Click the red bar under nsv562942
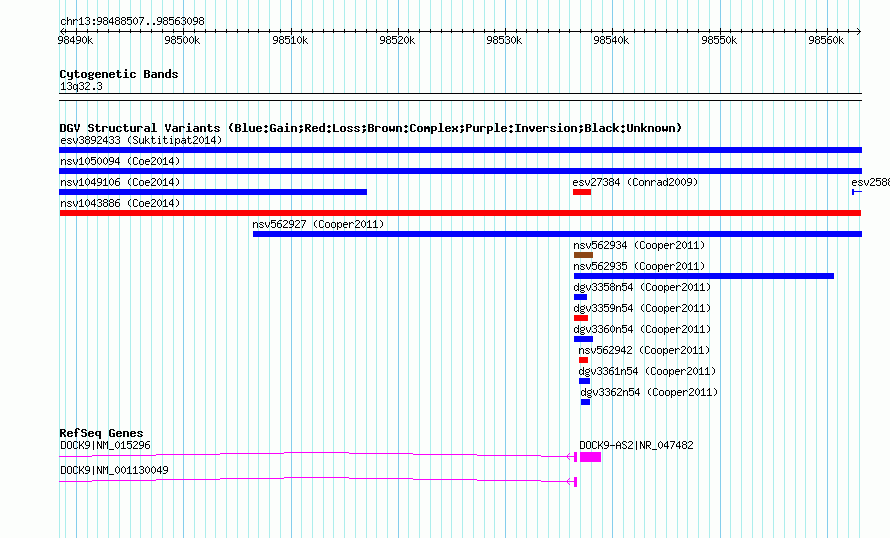Image resolution: width=890 pixels, height=538 pixels. tap(583, 360)
